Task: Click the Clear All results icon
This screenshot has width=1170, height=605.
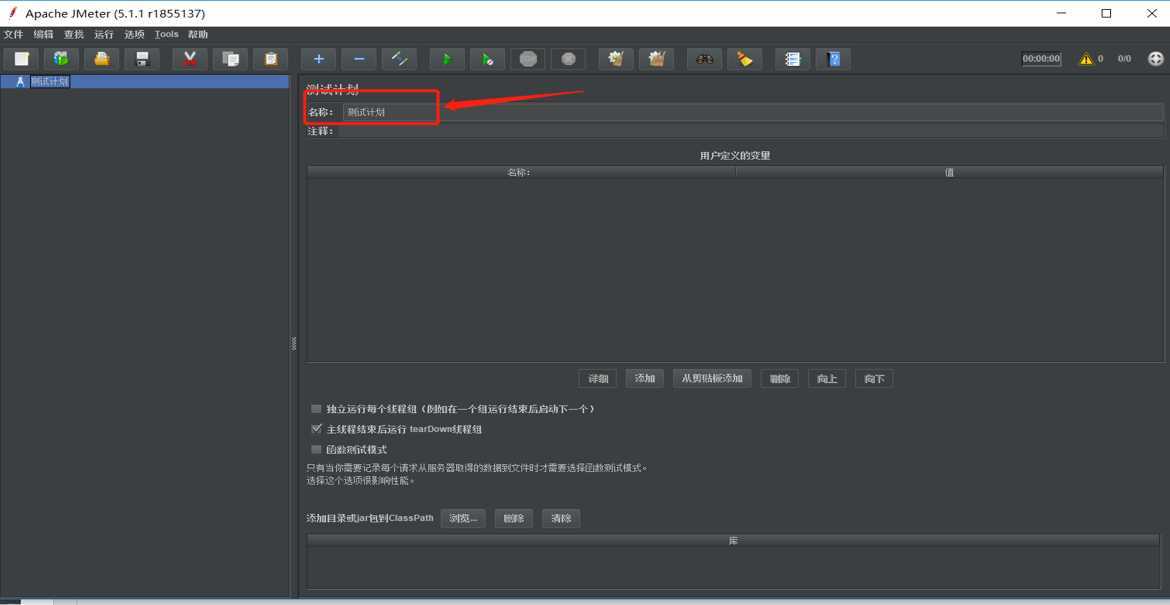Action: 657,59
